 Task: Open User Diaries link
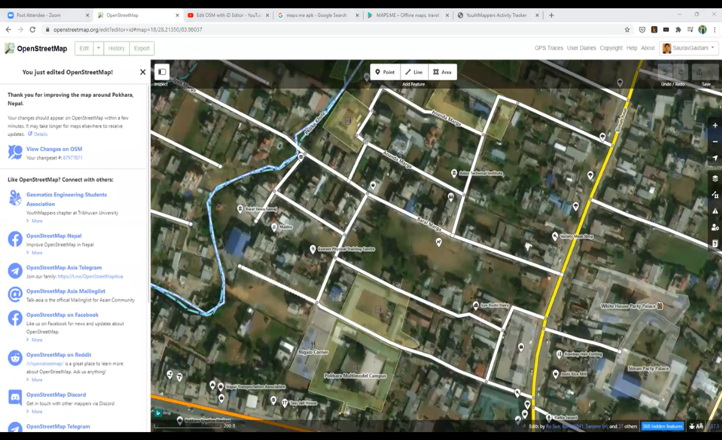(x=582, y=48)
